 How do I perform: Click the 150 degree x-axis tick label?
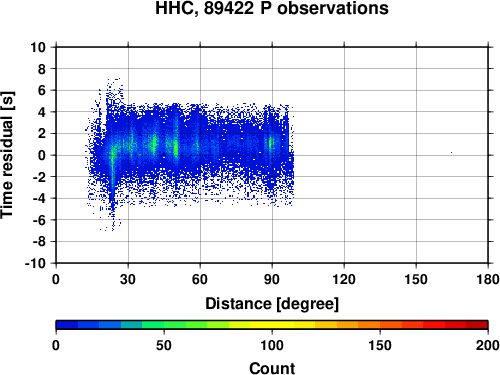coord(416,279)
